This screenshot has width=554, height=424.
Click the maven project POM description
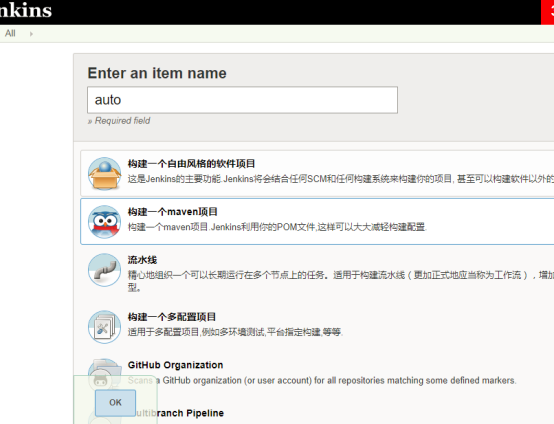click(x=277, y=227)
